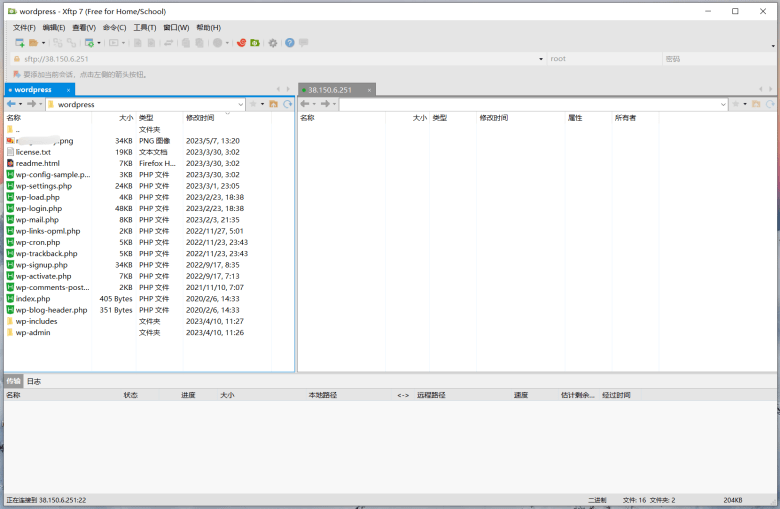
Task: Open help via the blue question mark icon
Action: [290, 43]
